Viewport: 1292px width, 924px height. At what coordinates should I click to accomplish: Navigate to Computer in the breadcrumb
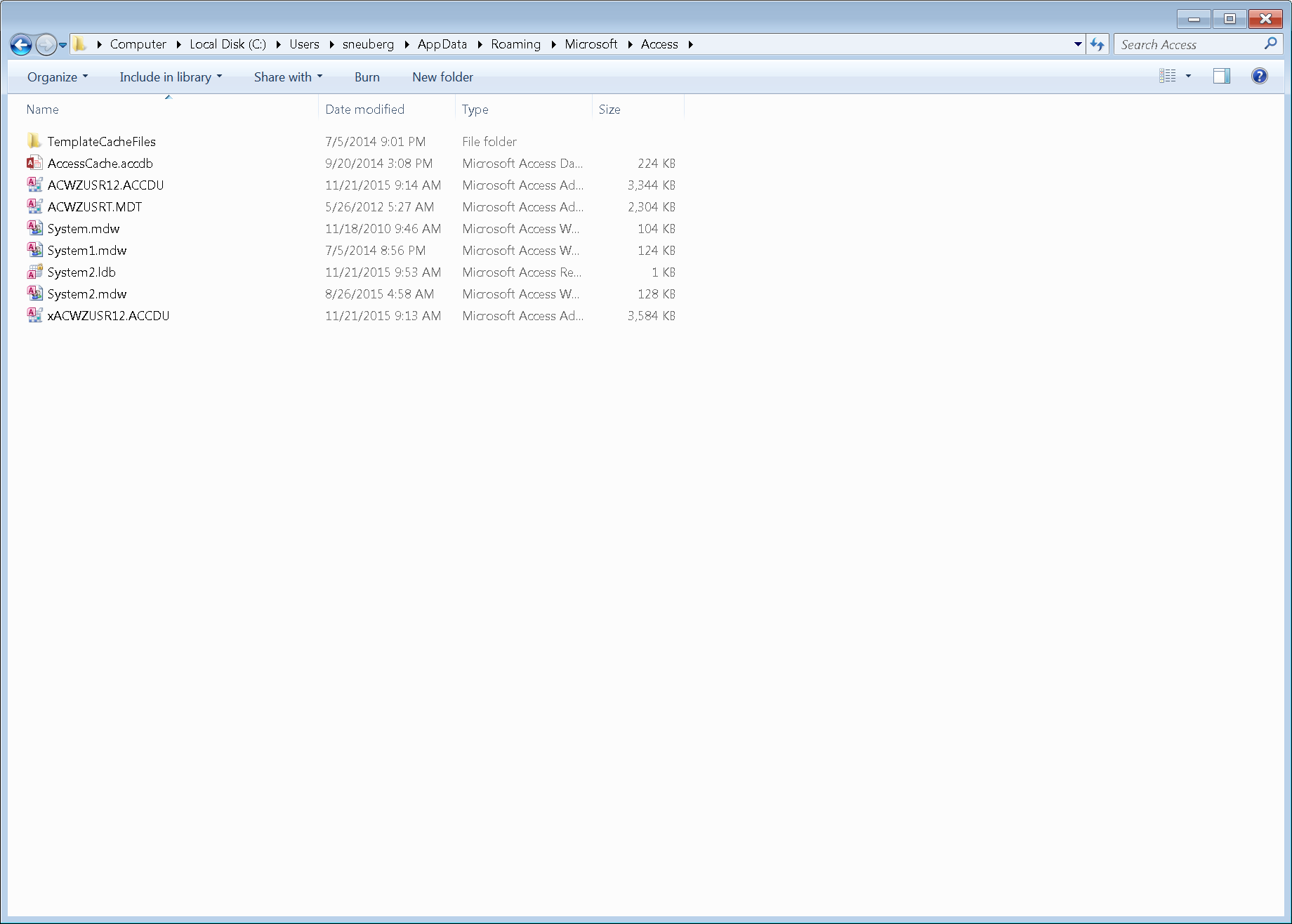138,44
